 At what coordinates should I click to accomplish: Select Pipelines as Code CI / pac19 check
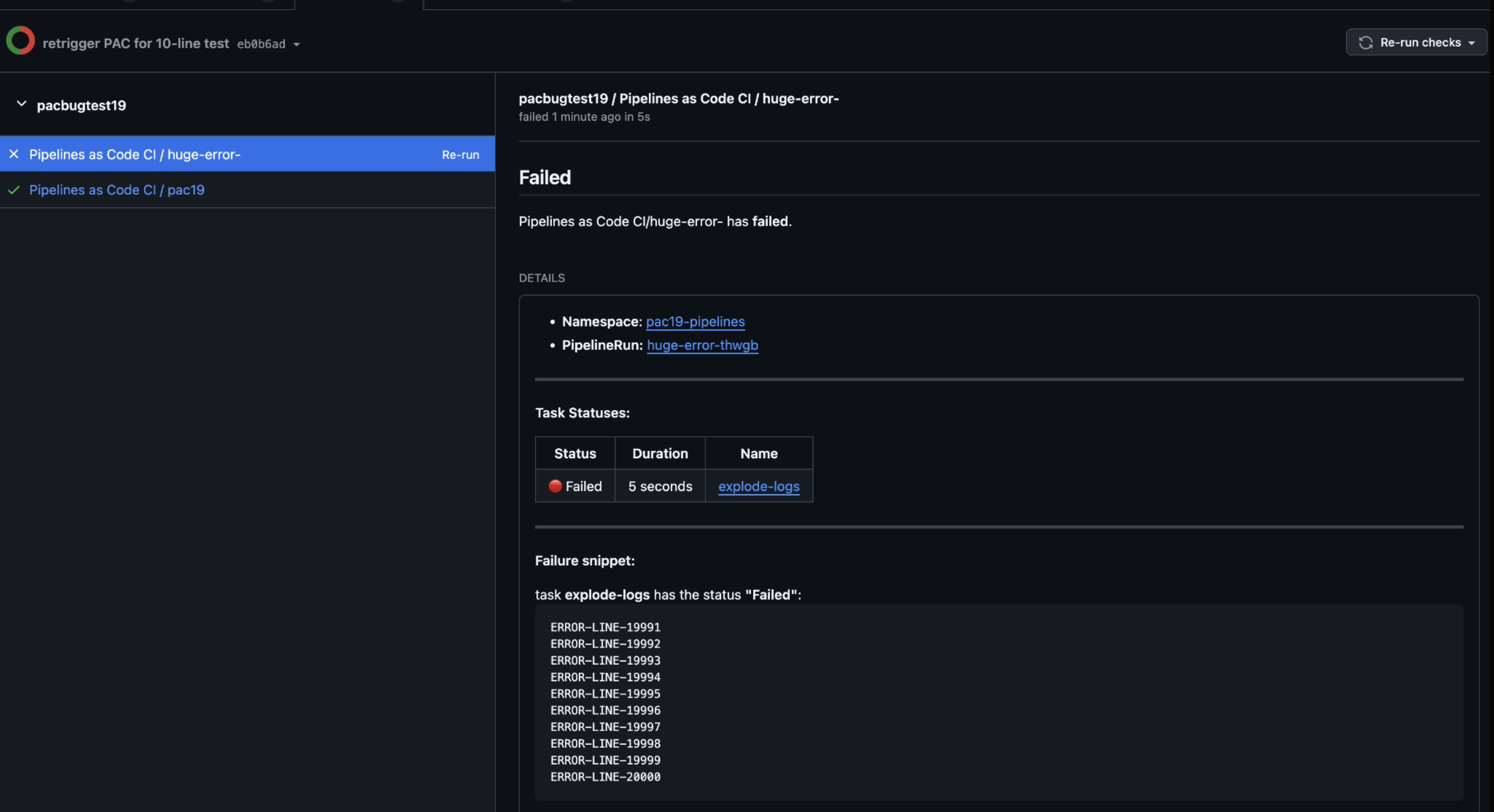(x=116, y=190)
